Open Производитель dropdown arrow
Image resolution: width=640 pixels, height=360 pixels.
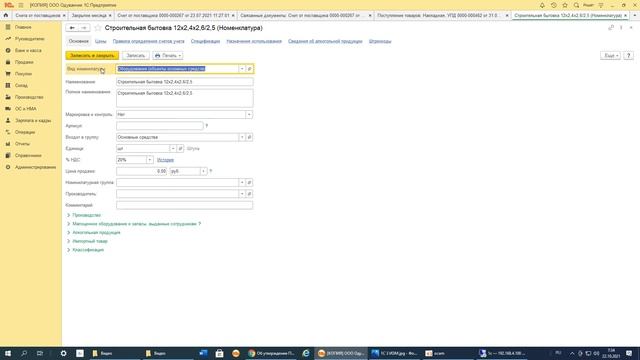tap(242, 194)
